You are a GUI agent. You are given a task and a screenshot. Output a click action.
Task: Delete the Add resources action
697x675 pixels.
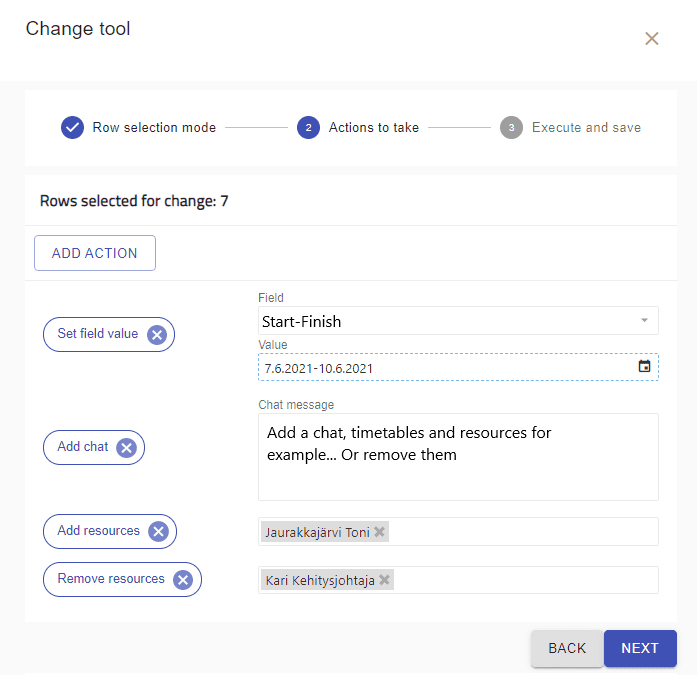coord(158,531)
